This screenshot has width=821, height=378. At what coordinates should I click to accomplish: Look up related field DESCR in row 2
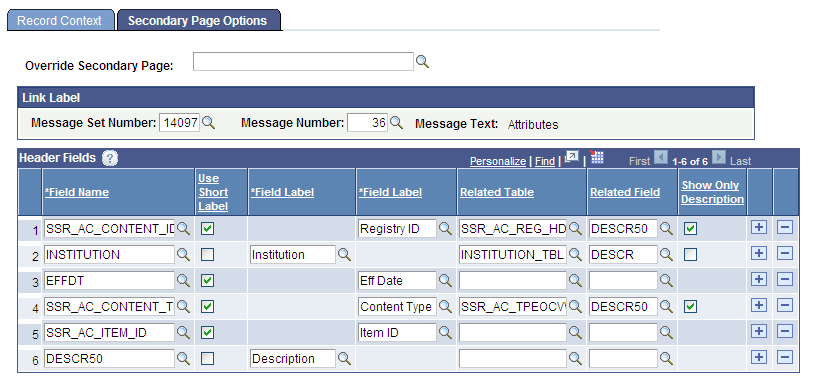pos(666,254)
